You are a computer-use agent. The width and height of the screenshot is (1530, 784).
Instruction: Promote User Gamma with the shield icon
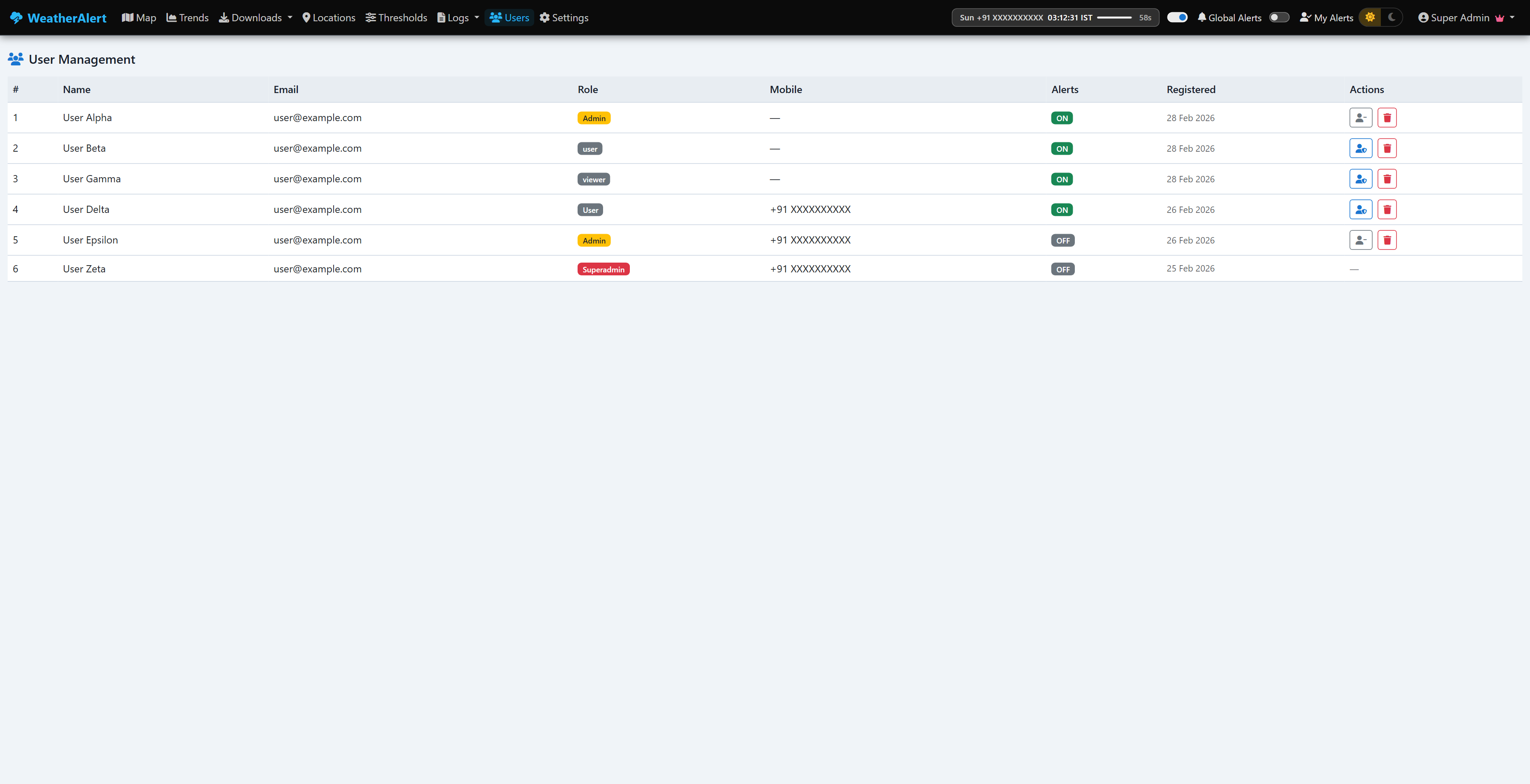click(1361, 179)
